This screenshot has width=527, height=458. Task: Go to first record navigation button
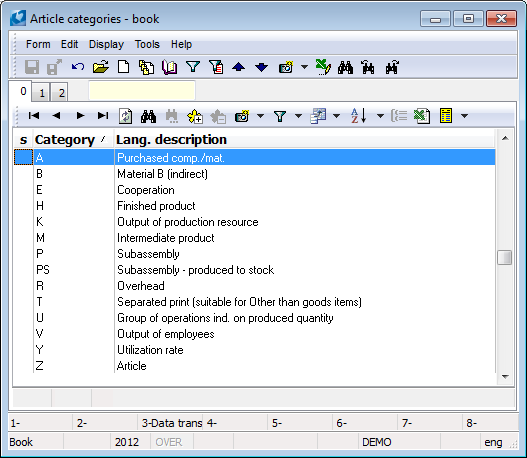tap(34, 116)
